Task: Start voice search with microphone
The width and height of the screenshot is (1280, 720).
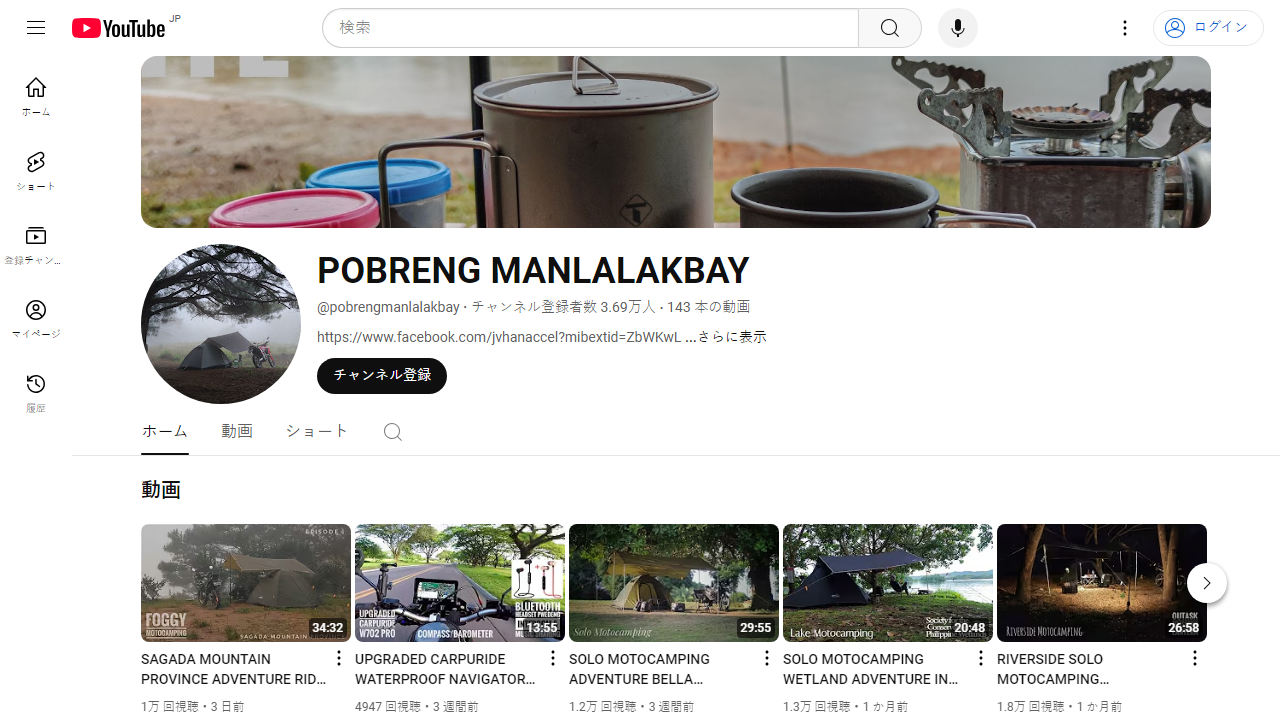Action: [x=958, y=28]
